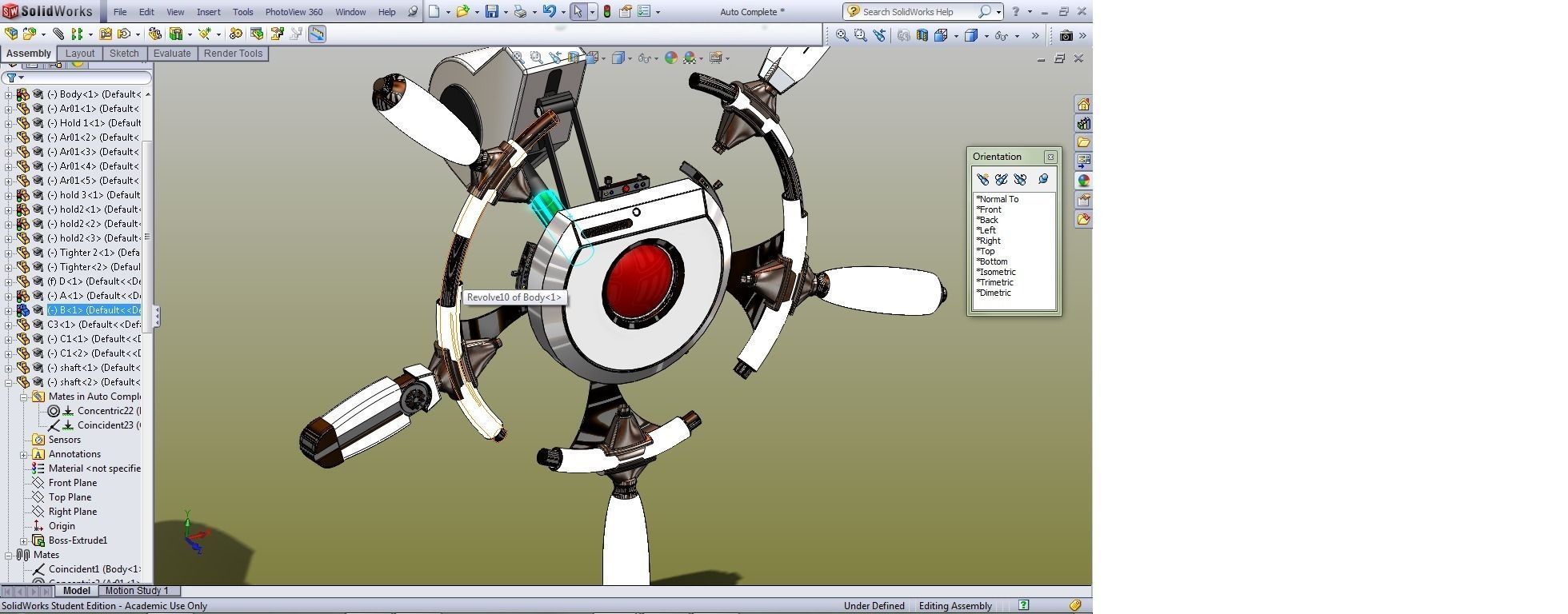Select the Front Plane in feature tree
The width and height of the screenshot is (1568, 614).
72,483
